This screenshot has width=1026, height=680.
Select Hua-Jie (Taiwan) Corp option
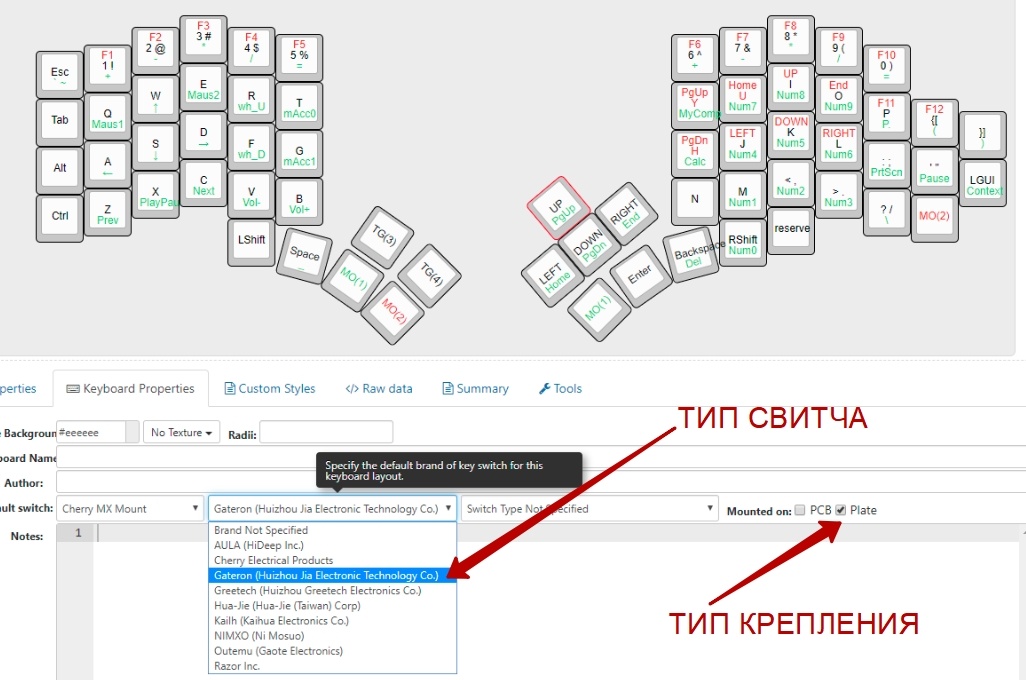pyautogui.click(x=332, y=605)
